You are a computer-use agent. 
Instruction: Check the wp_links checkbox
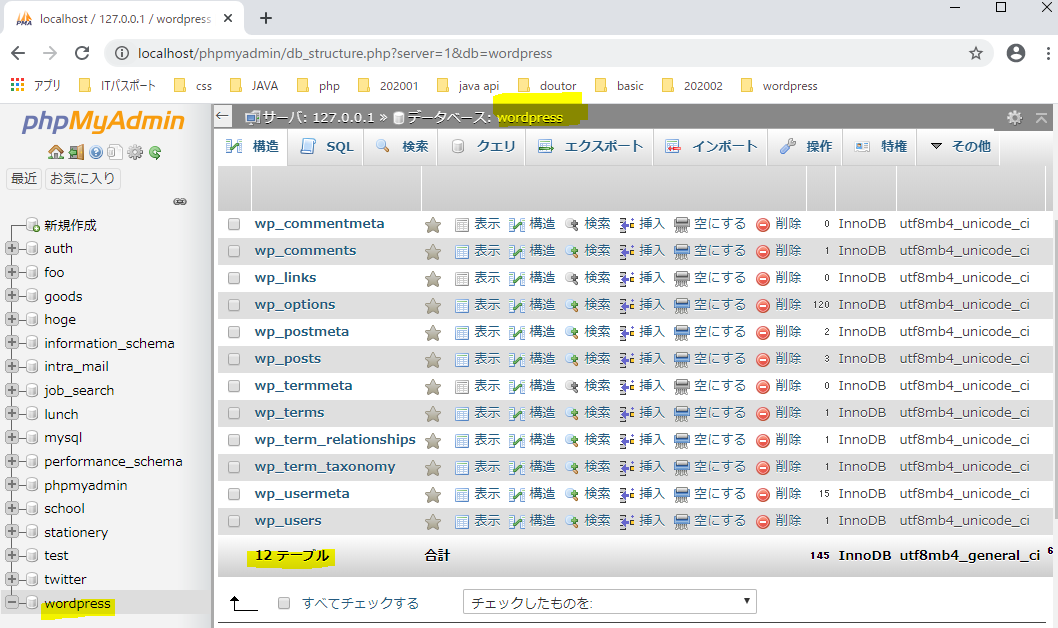point(234,278)
